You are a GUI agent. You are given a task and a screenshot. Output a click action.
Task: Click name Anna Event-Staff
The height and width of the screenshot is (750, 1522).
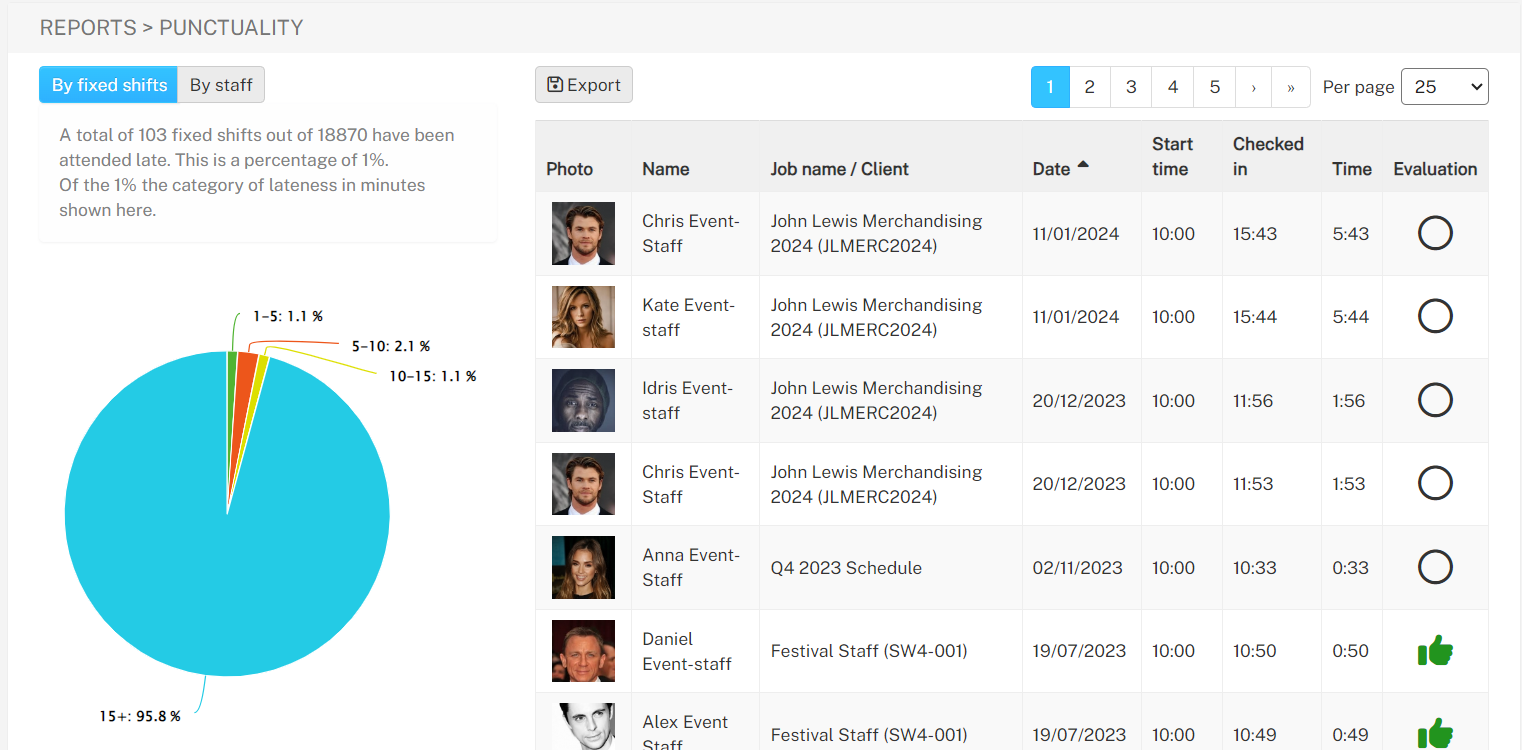point(691,568)
